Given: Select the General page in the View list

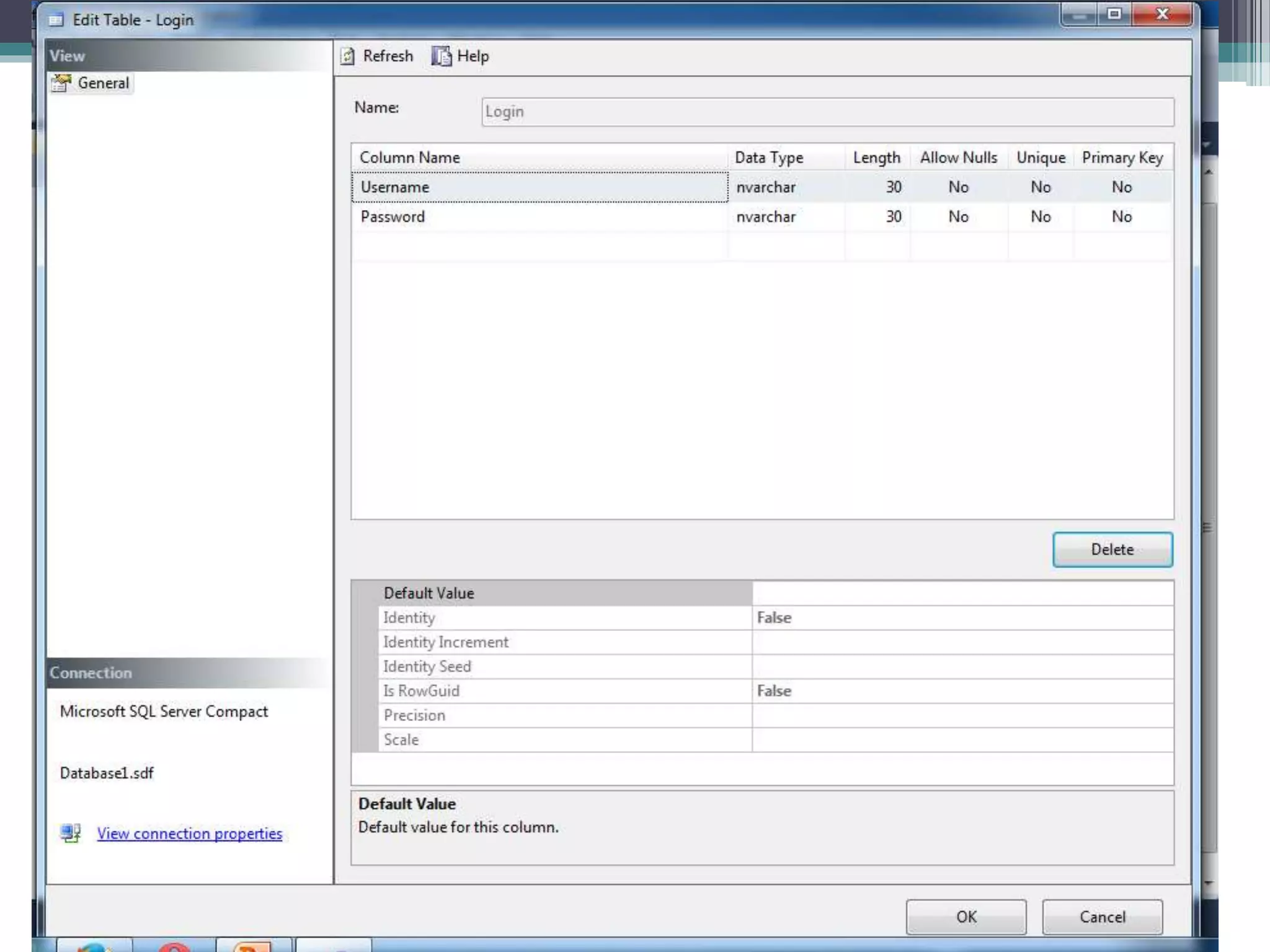Looking at the screenshot, I should point(91,83).
